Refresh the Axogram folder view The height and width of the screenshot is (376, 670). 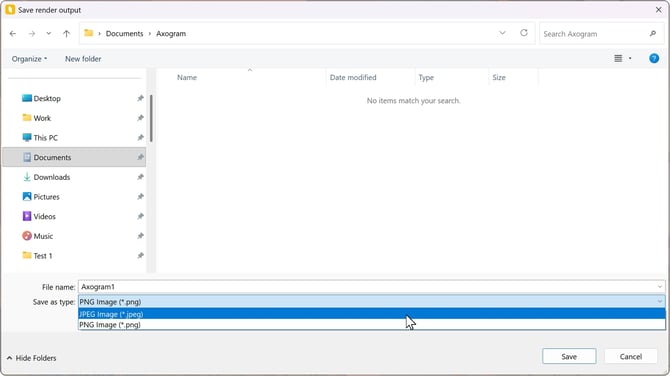click(524, 33)
